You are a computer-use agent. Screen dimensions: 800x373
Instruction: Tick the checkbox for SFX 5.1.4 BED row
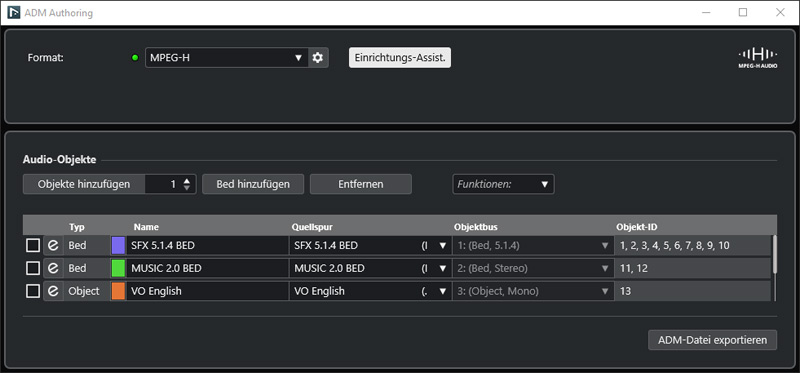coord(33,245)
